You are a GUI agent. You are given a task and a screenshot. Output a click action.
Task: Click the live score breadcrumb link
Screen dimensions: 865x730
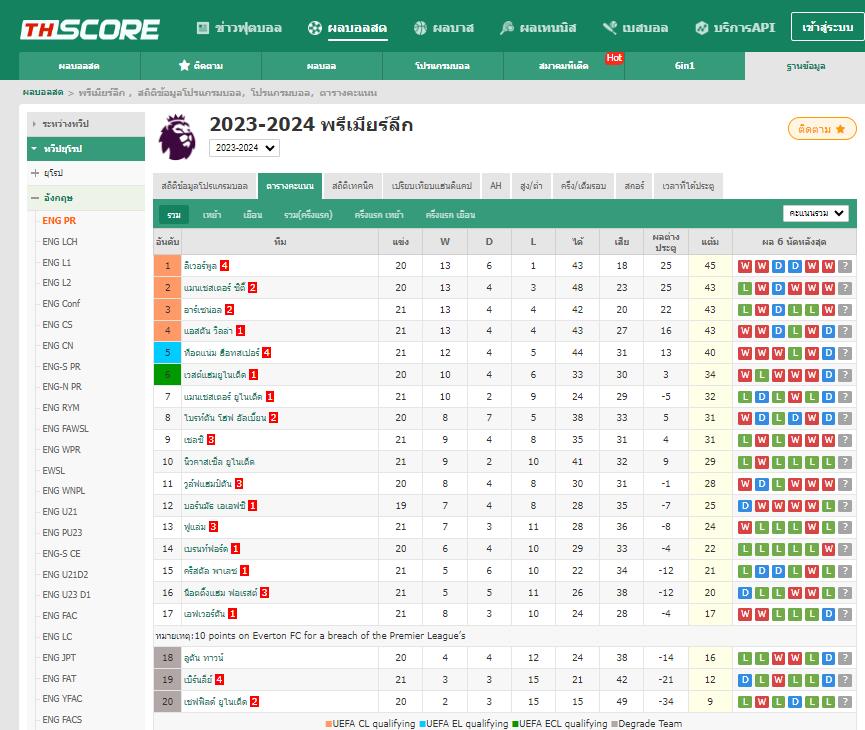tap(43, 92)
